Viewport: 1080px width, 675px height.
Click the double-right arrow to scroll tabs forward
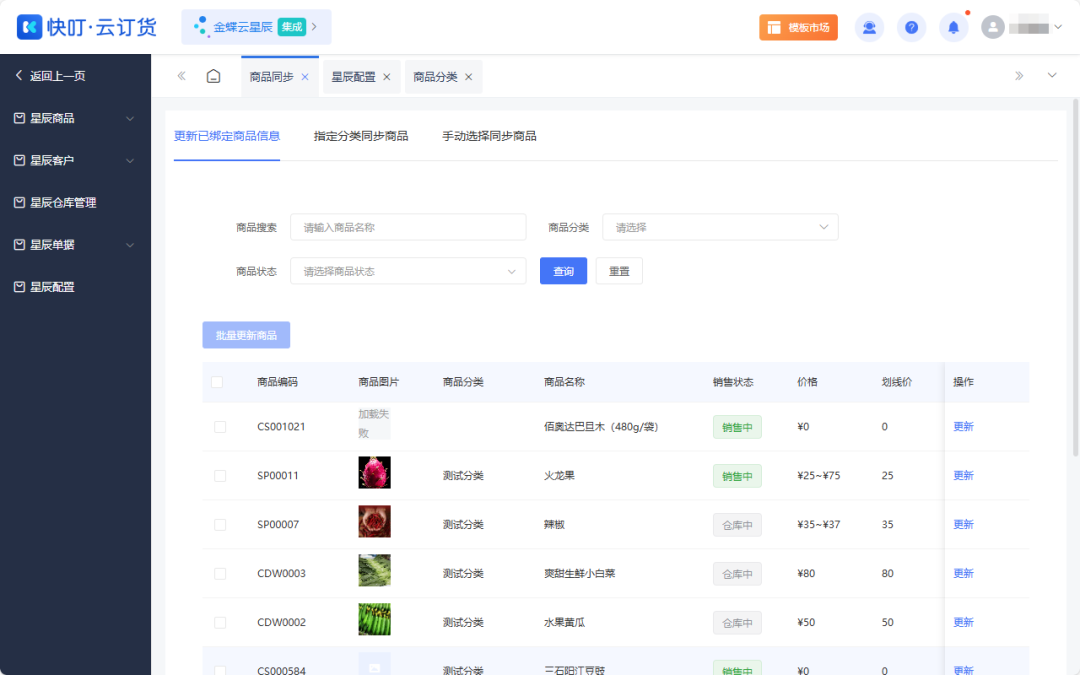click(1019, 76)
